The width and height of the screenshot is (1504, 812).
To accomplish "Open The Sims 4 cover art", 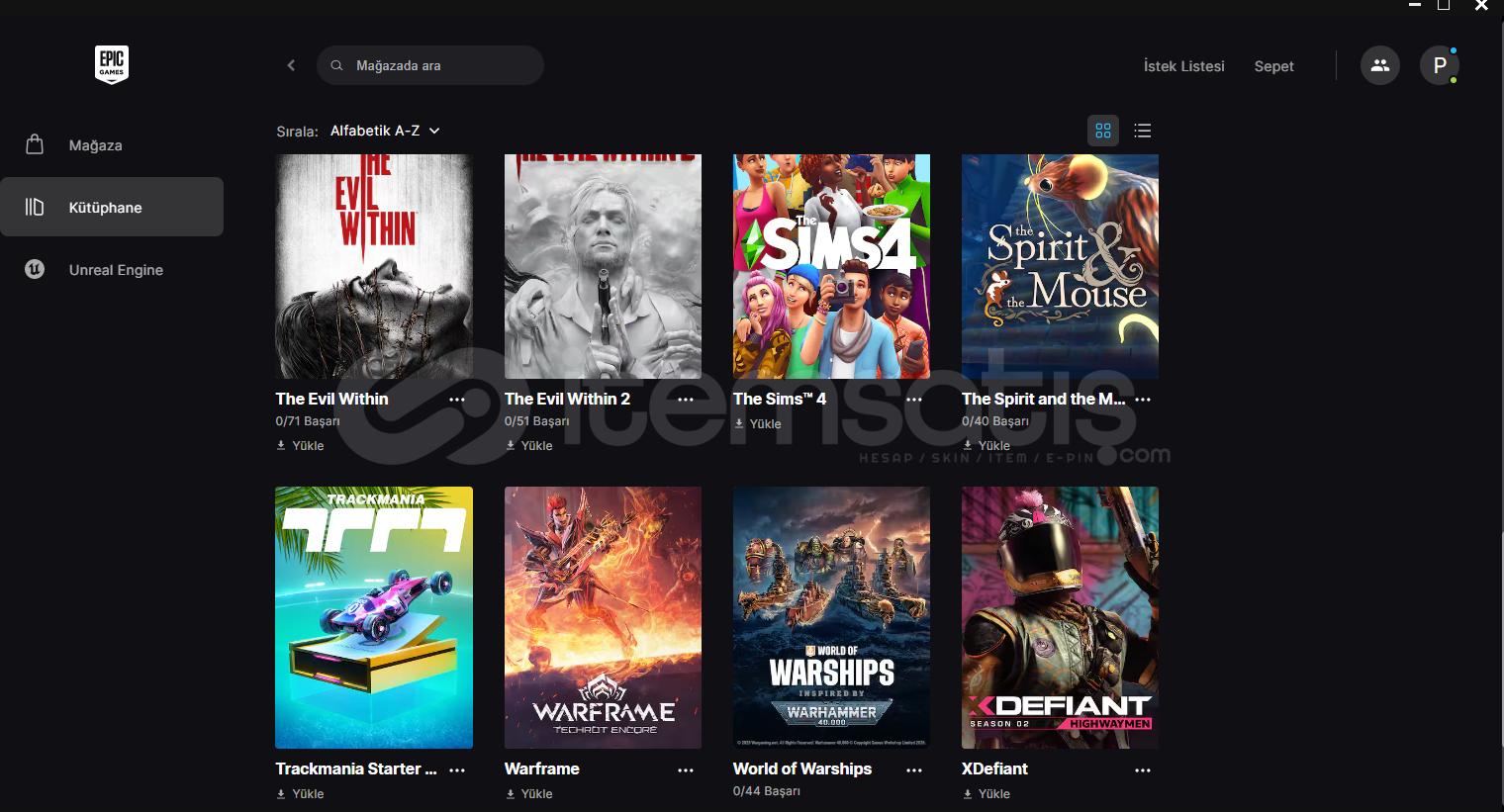I will click(x=831, y=266).
